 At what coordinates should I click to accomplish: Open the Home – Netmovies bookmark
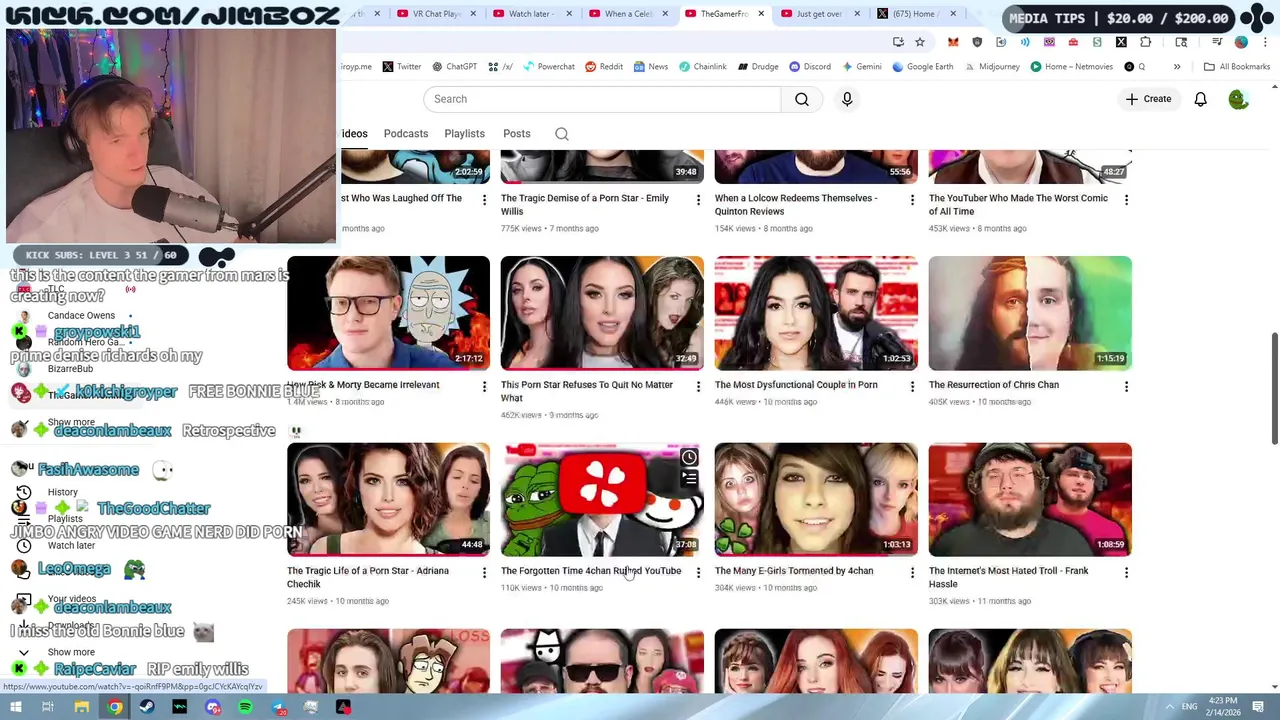(1071, 67)
